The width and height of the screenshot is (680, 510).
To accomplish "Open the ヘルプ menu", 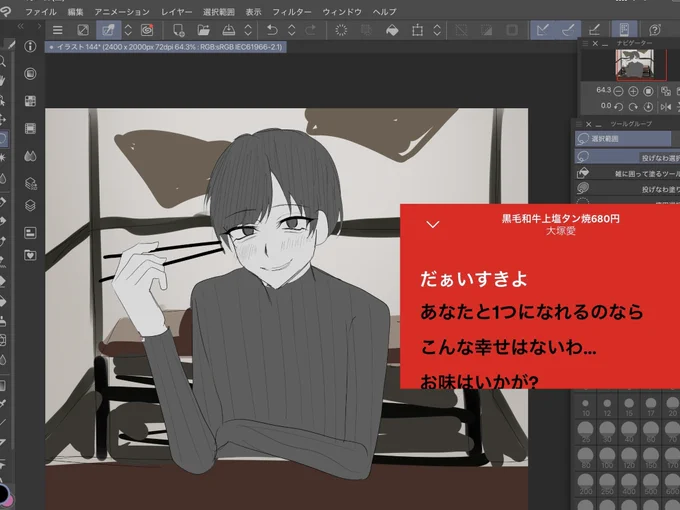I will coord(384,12).
